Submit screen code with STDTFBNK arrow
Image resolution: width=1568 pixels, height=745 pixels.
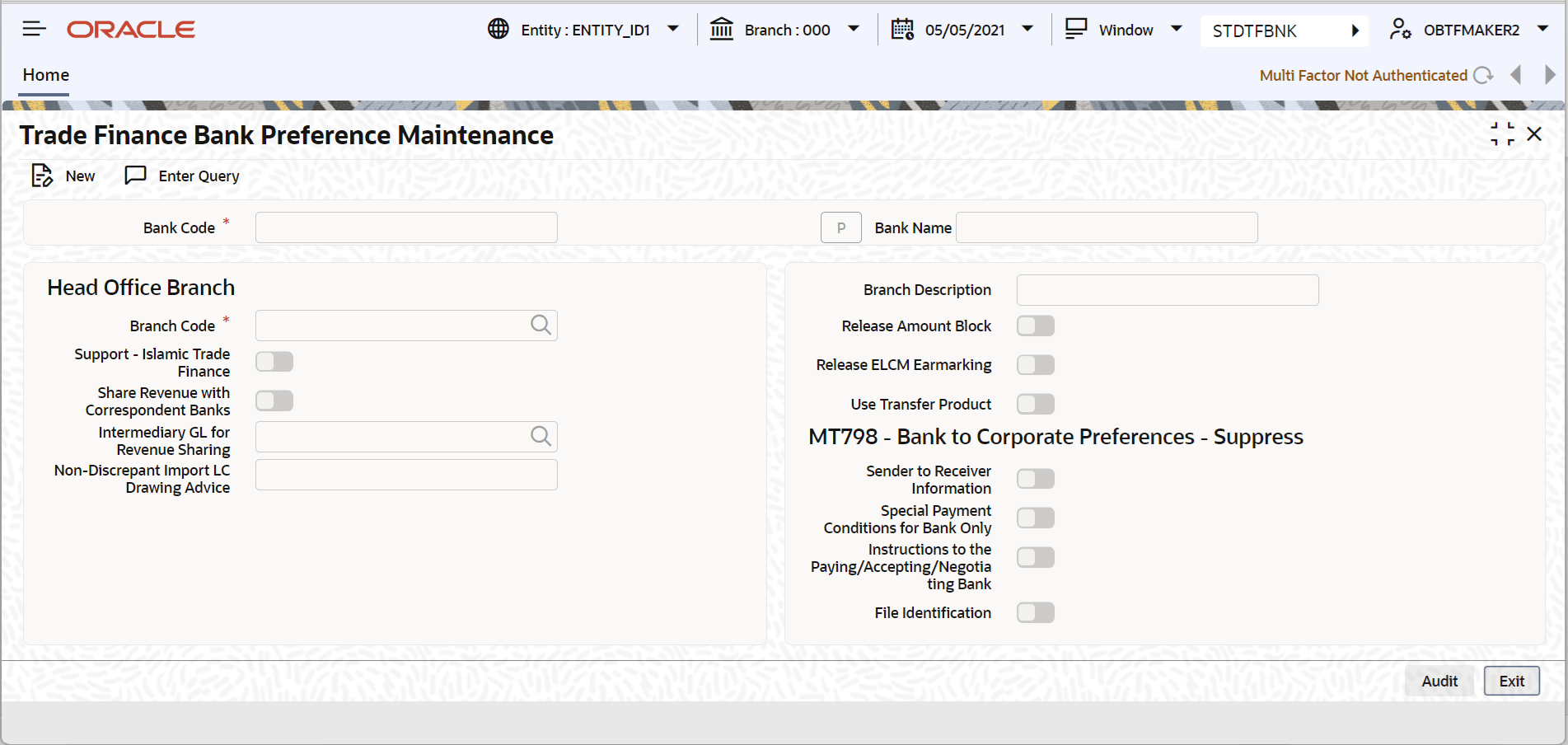click(x=1355, y=30)
